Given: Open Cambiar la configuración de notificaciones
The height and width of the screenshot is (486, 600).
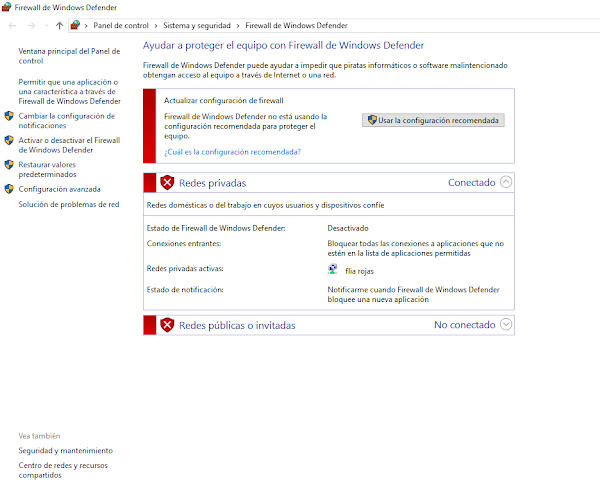Looking at the screenshot, I should pos(67,121).
